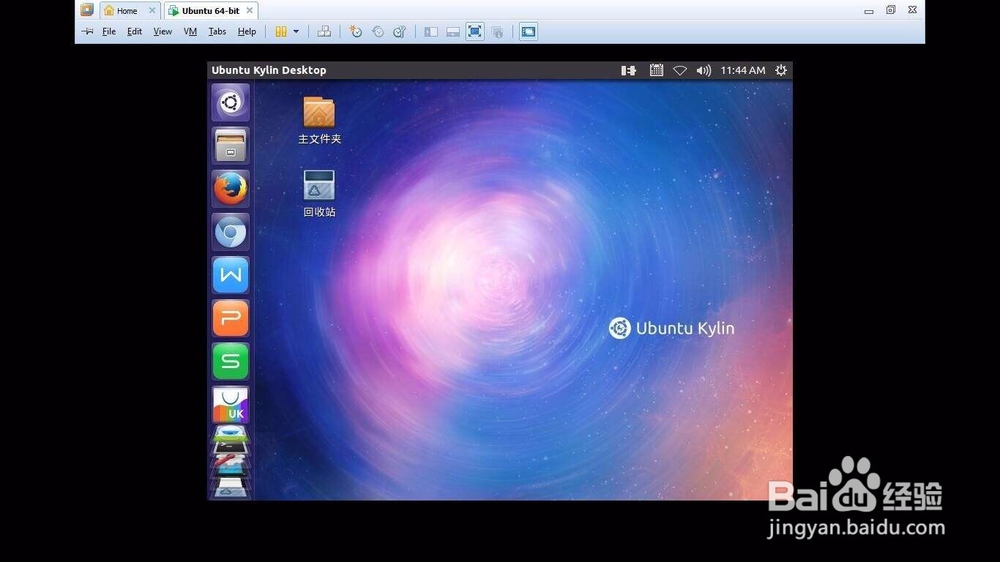Open the network indicator menu
1000x562 pixels.
point(680,70)
